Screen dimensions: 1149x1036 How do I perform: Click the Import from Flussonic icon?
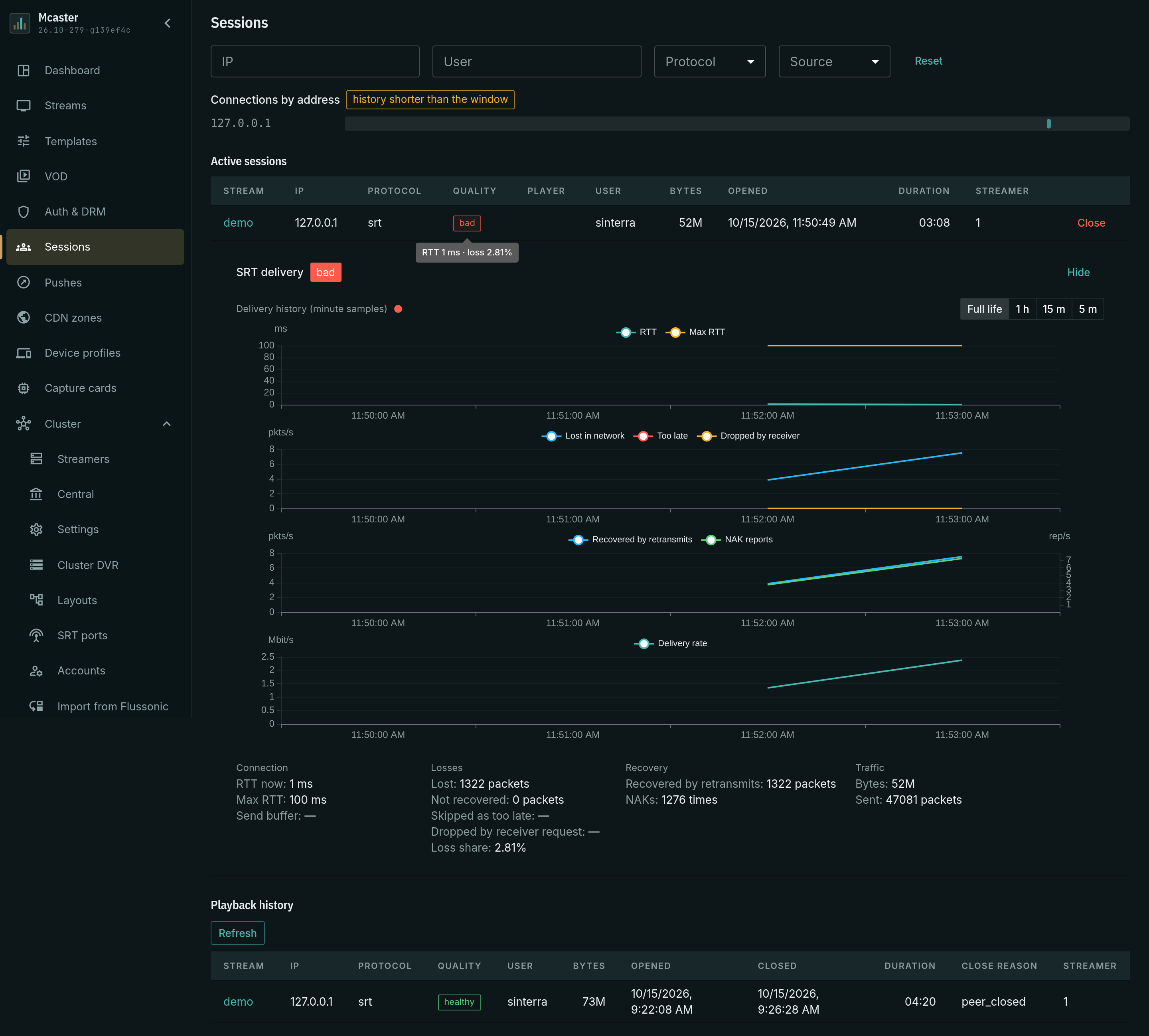point(36,706)
